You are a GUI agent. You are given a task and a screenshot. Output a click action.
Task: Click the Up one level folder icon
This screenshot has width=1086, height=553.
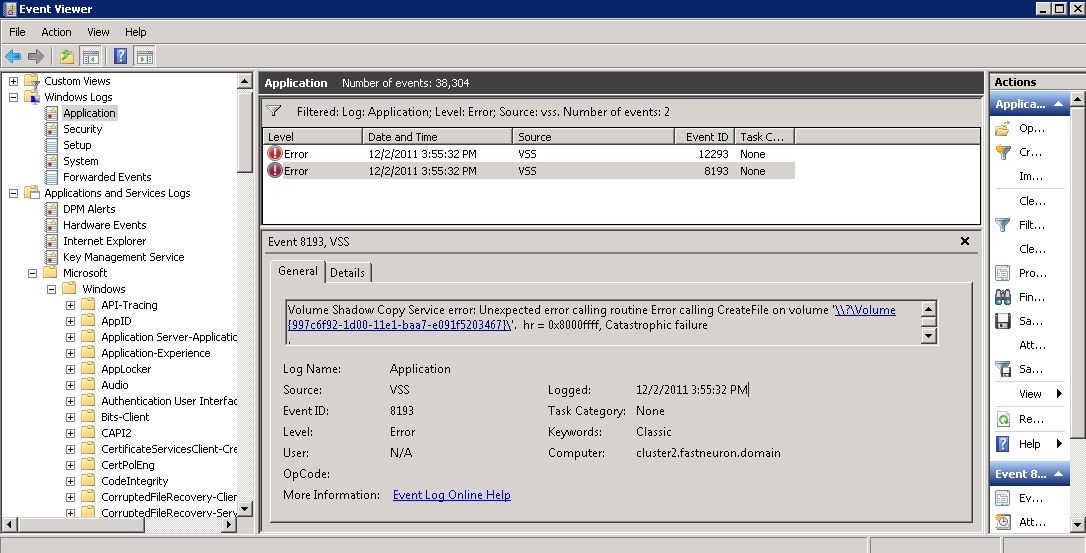point(66,56)
